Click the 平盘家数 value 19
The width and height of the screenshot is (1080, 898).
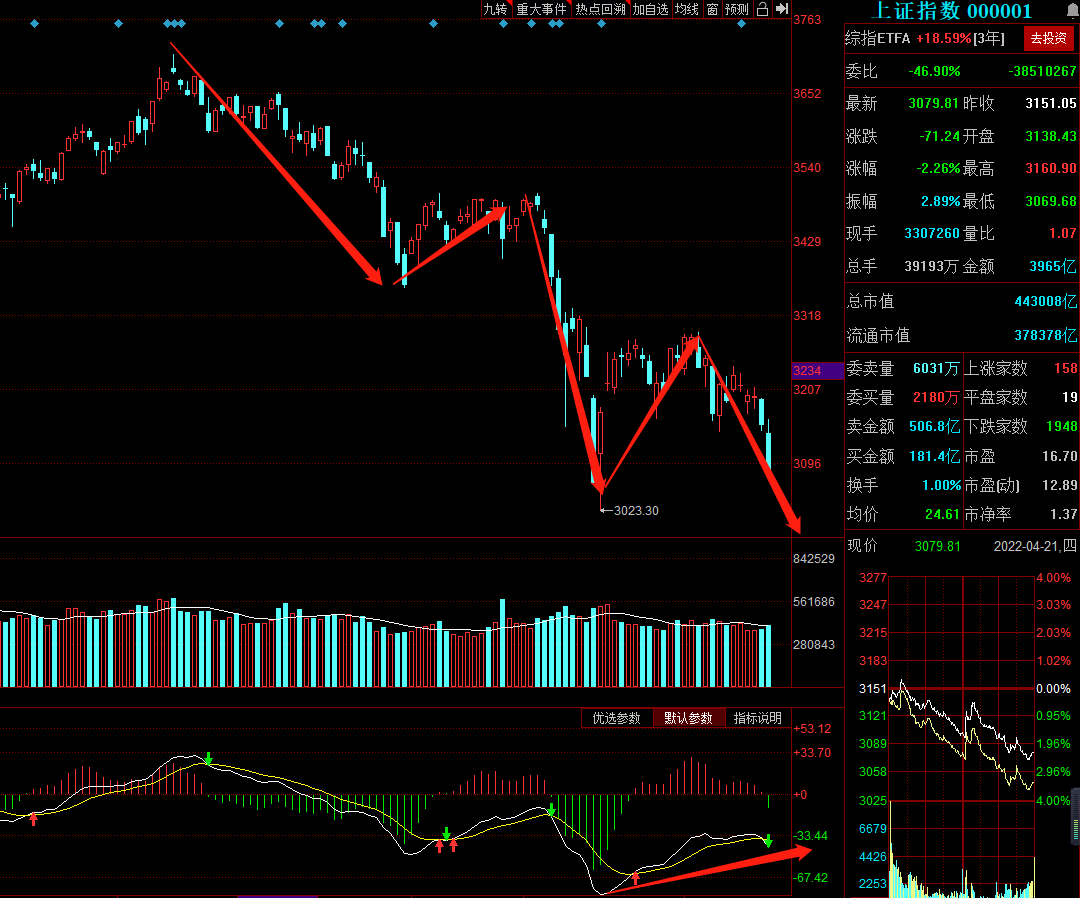point(1070,397)
